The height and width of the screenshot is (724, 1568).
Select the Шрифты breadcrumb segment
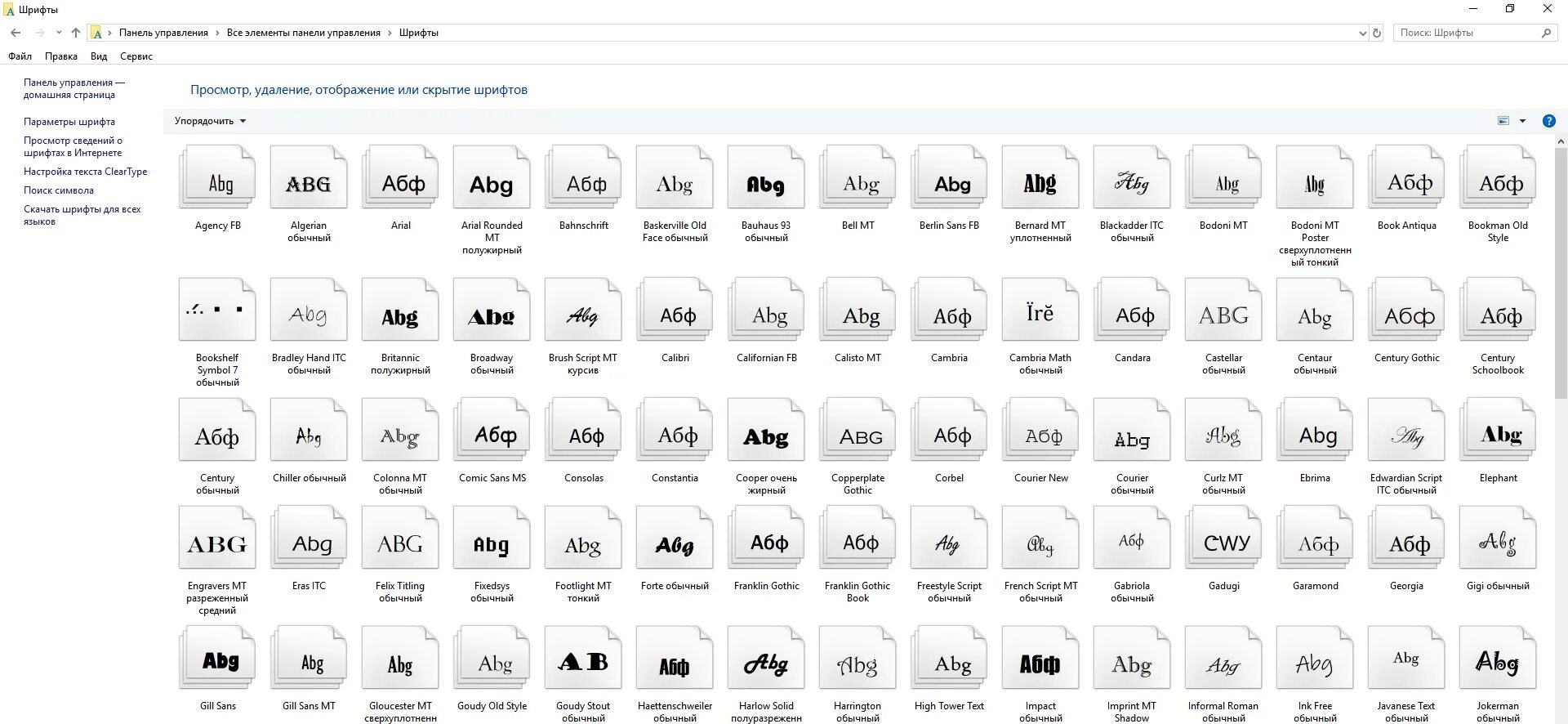419,33
